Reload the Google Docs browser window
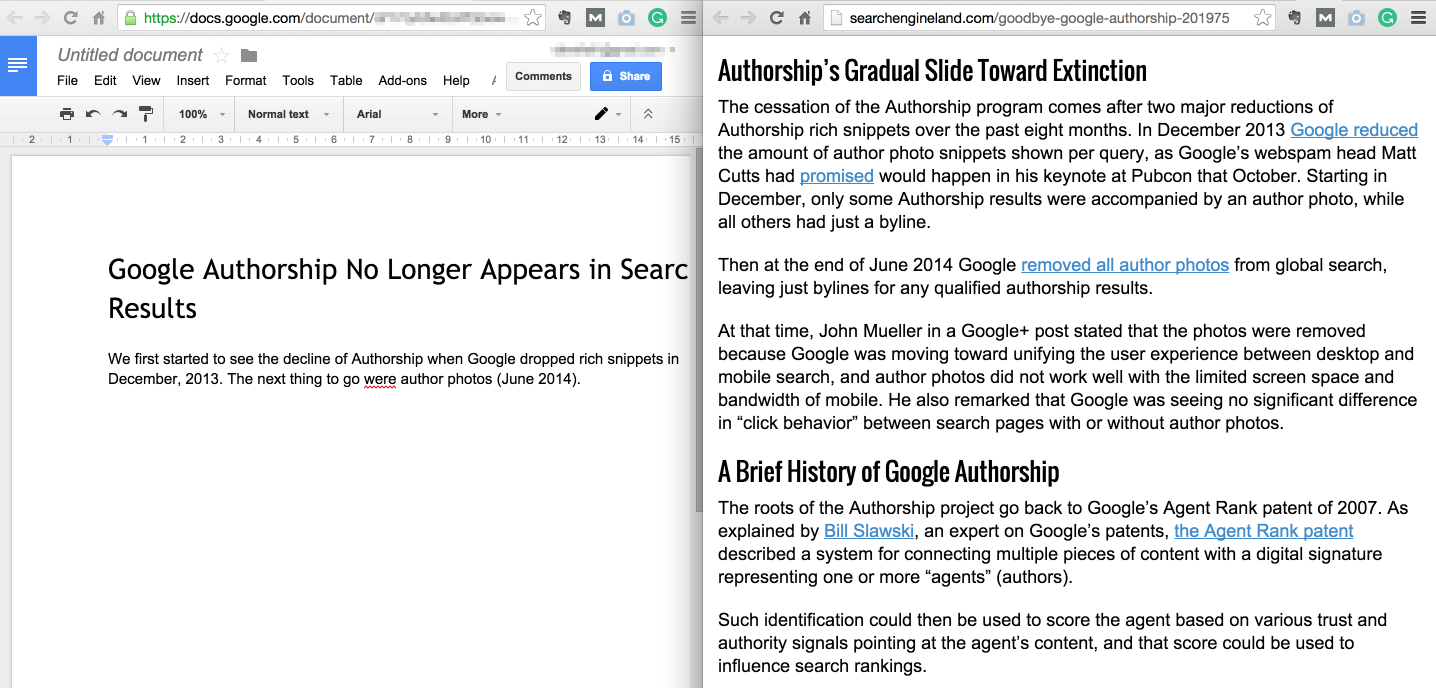Image resolution: width=1436 pixels, height=688 pixels. 70,18
